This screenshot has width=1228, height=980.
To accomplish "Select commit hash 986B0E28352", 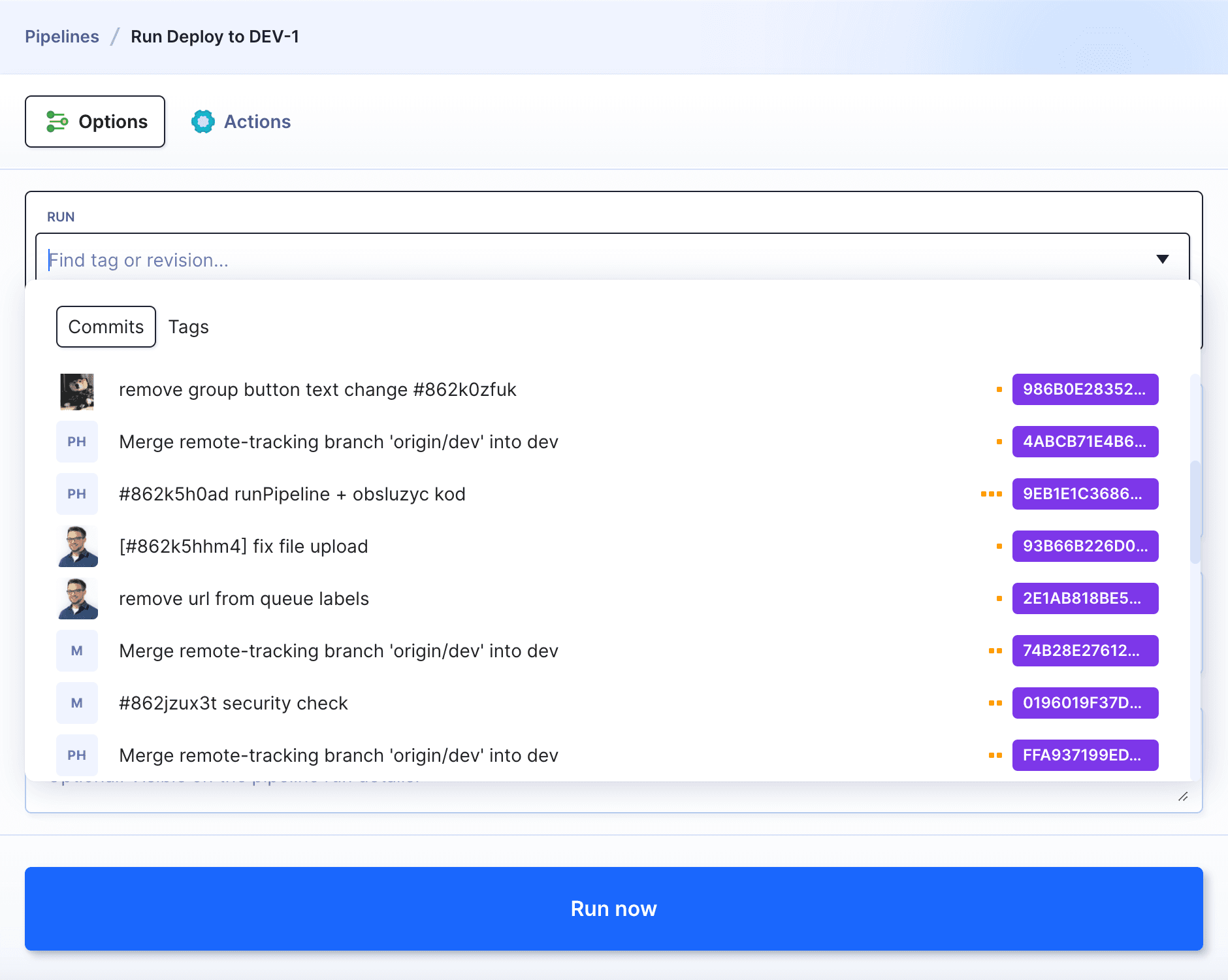I will (1084, 389).
